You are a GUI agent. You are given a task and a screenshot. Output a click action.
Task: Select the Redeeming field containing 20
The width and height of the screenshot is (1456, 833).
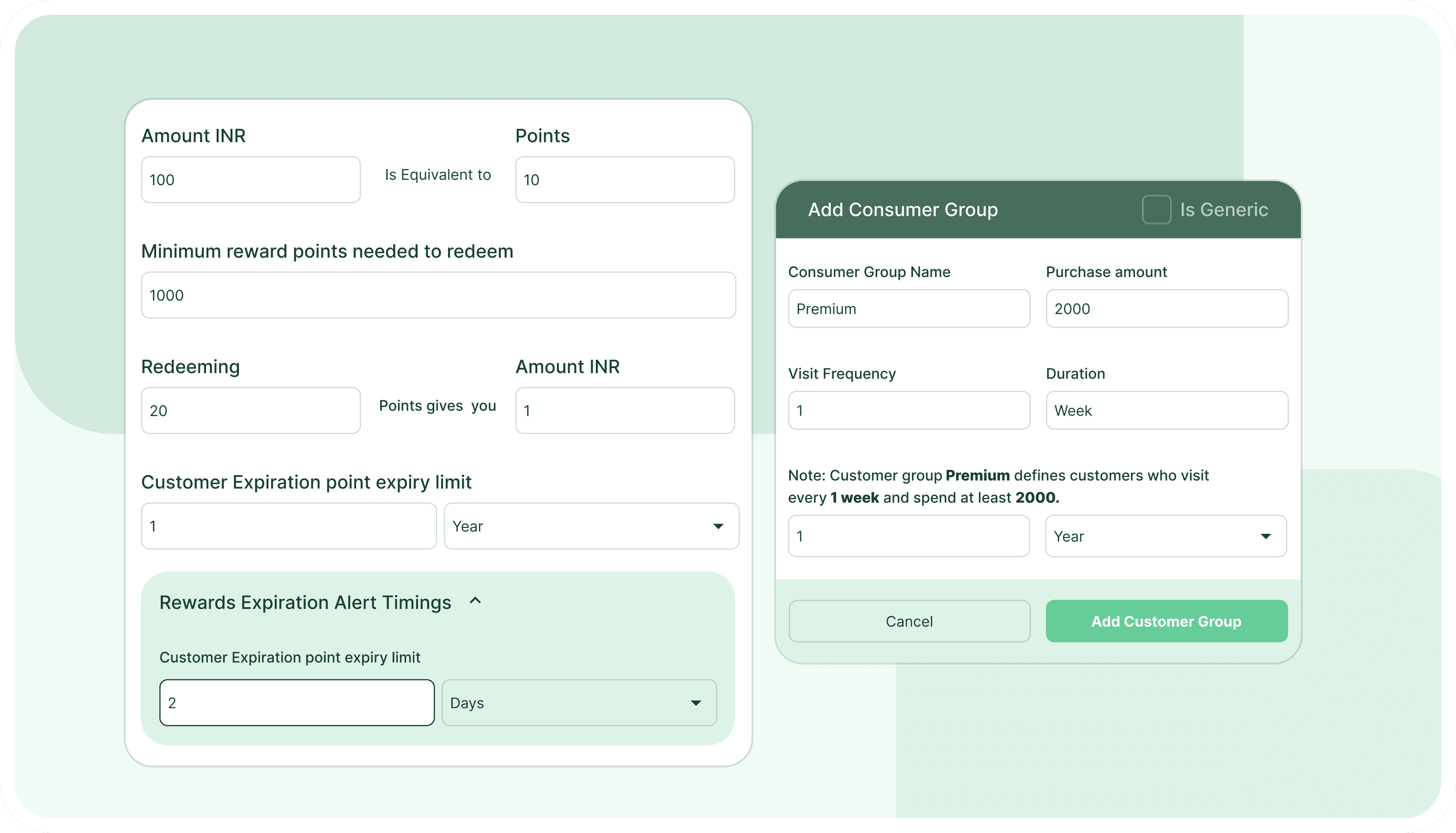click(250, 410)
